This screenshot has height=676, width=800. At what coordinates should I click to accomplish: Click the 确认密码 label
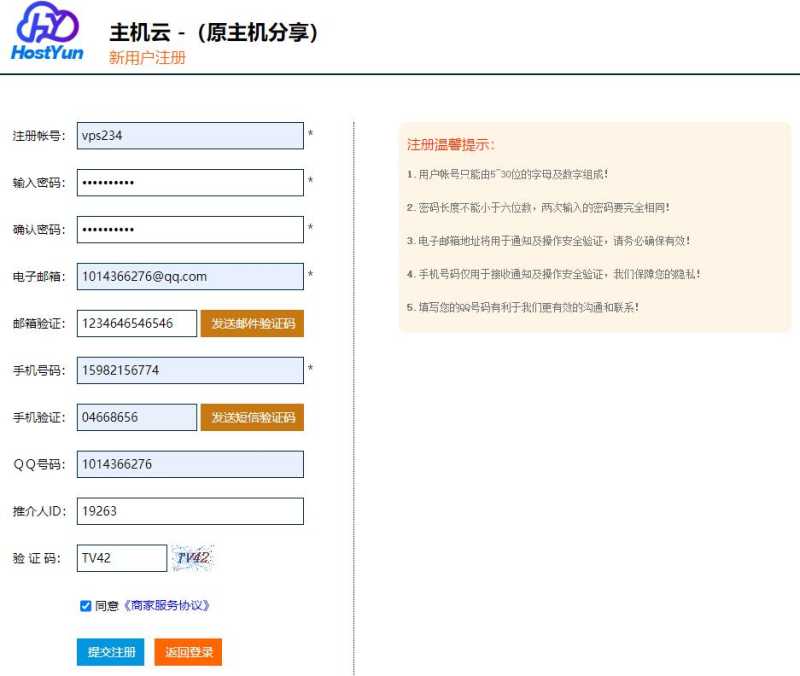39,230
